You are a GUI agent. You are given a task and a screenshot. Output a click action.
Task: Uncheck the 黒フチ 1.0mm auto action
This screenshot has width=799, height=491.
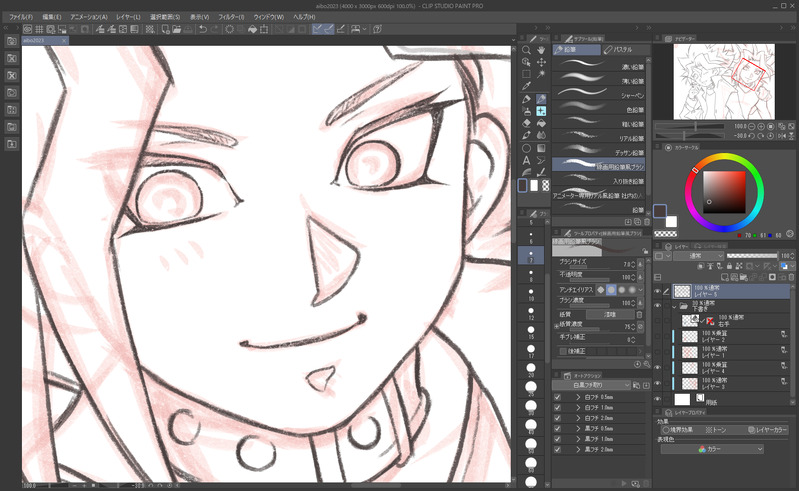pos(557,439)
